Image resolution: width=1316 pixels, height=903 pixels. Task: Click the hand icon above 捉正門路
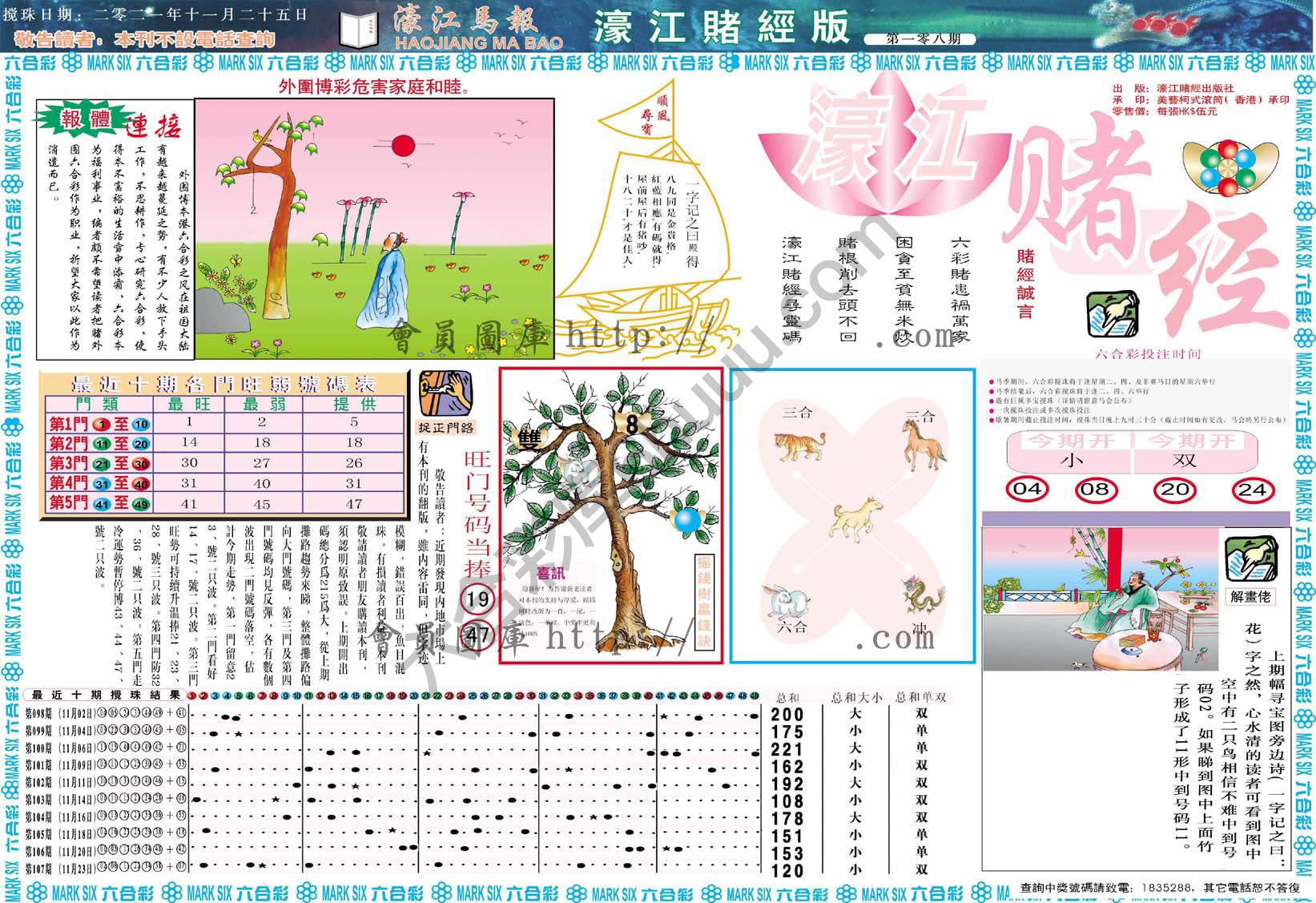[x=445, y=393]
